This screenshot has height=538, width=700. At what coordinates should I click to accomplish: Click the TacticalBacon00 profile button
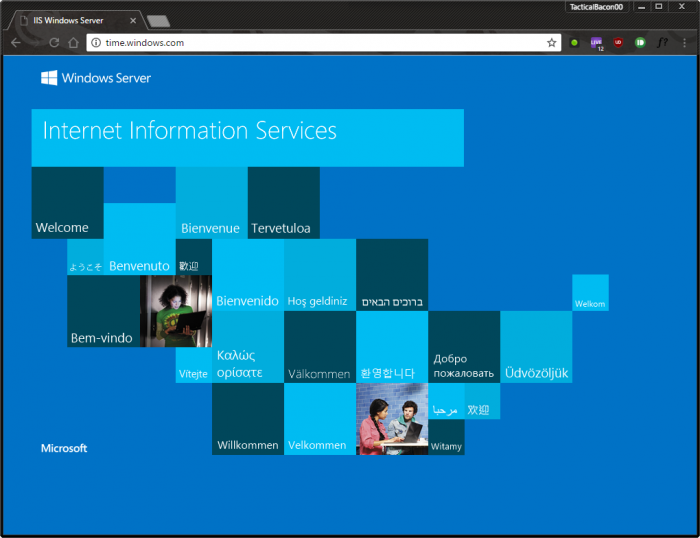click(x=596, y=7)
